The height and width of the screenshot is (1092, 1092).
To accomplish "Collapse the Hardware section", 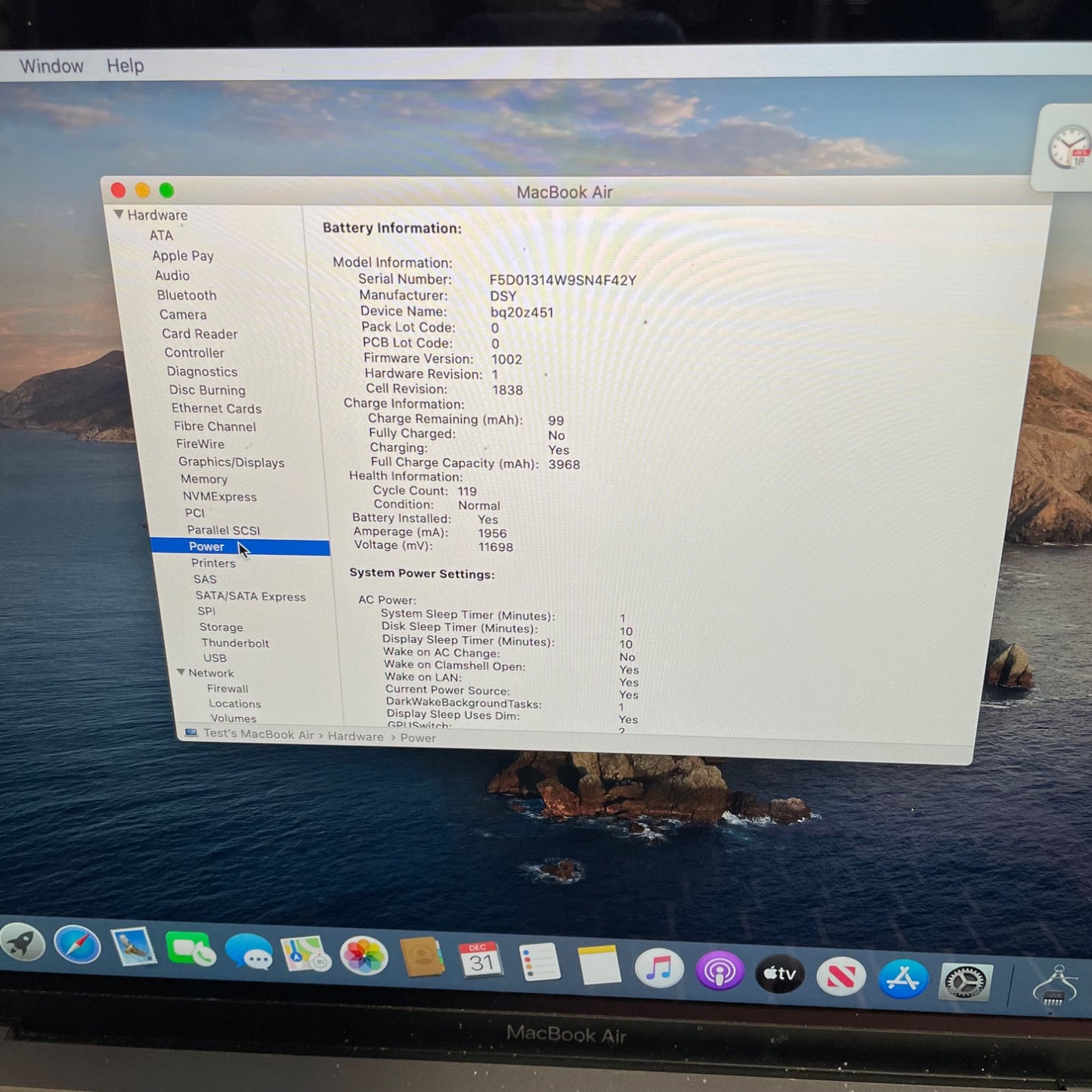I will pyautogui.click(x=119, y=215).
